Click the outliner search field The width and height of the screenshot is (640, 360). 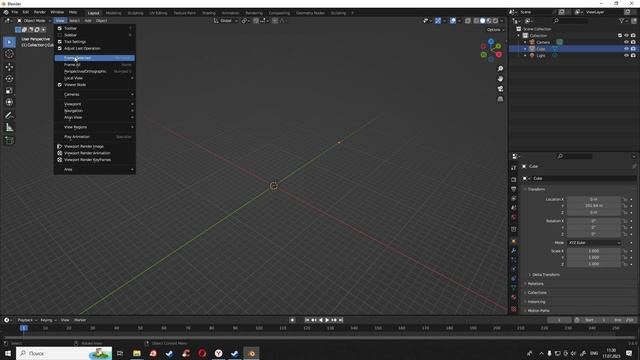coord(571,21)
